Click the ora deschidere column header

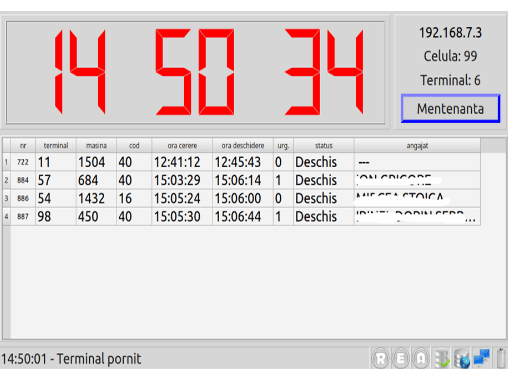(243, 146)
